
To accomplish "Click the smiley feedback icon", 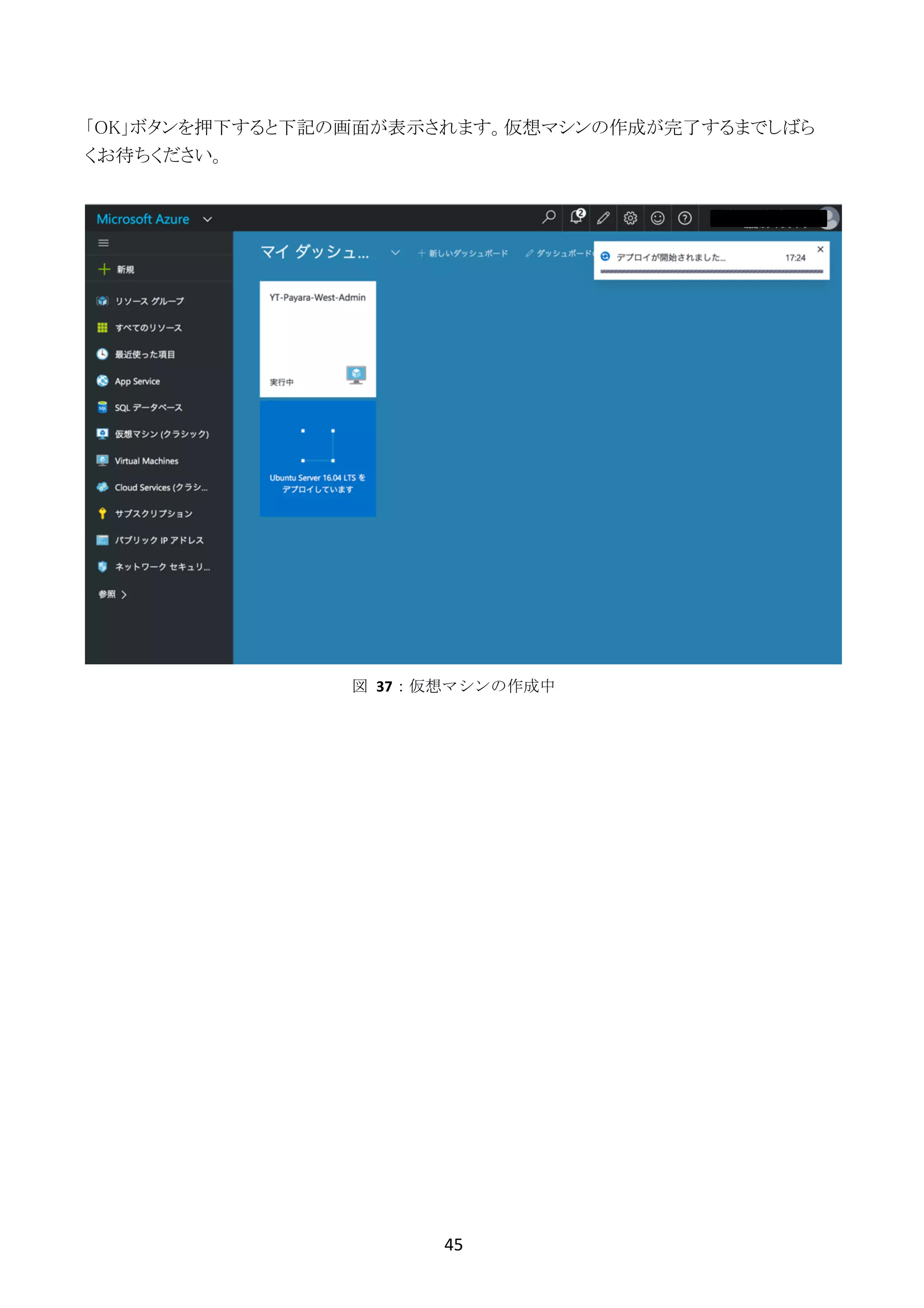I will coord(657,218).
